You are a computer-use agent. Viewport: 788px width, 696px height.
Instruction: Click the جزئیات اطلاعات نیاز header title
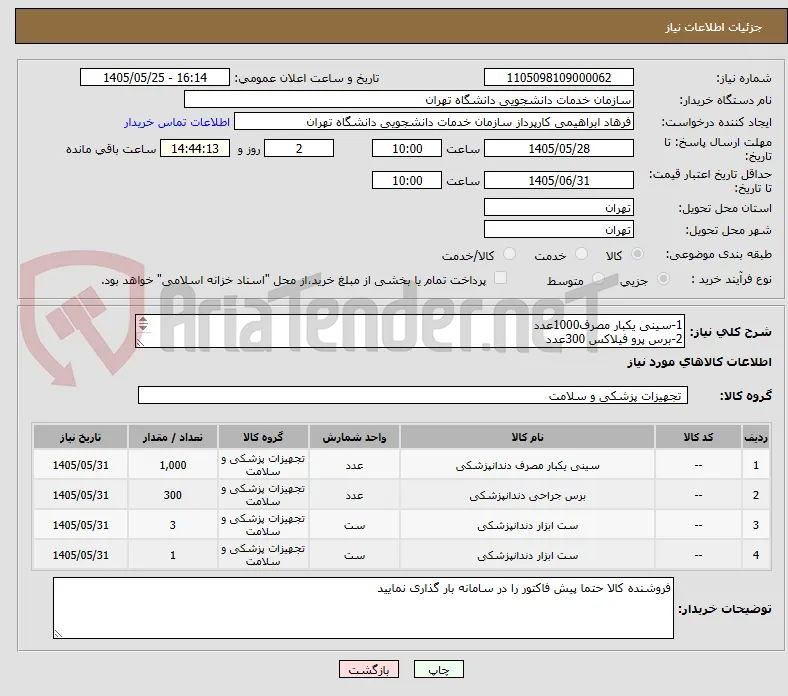(713, 27)
